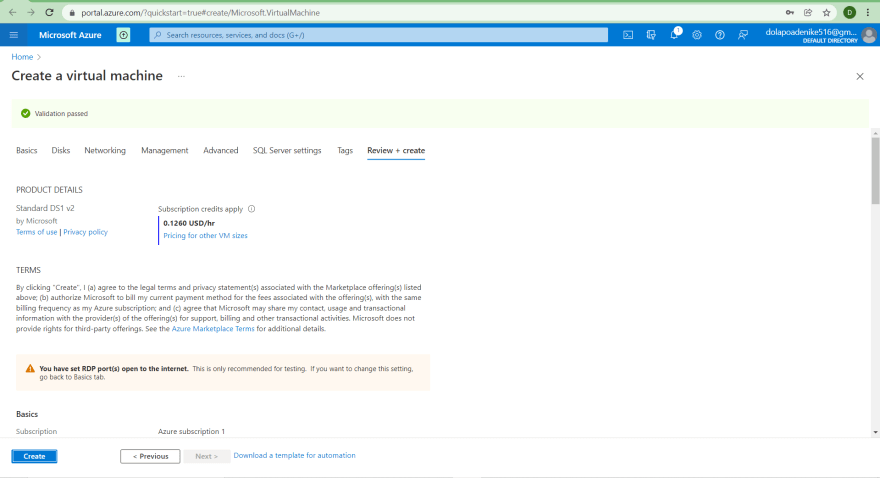The height and width of the screenshot is (478, 880).
Task: Click the Previous button
Action: (150, 456)
